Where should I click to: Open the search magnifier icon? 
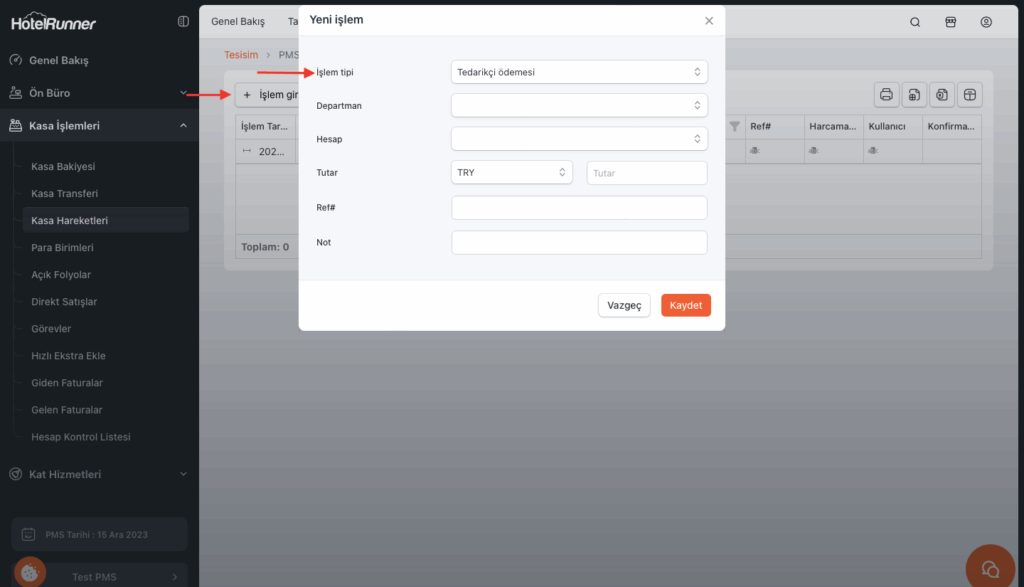[x=915, y=22]
